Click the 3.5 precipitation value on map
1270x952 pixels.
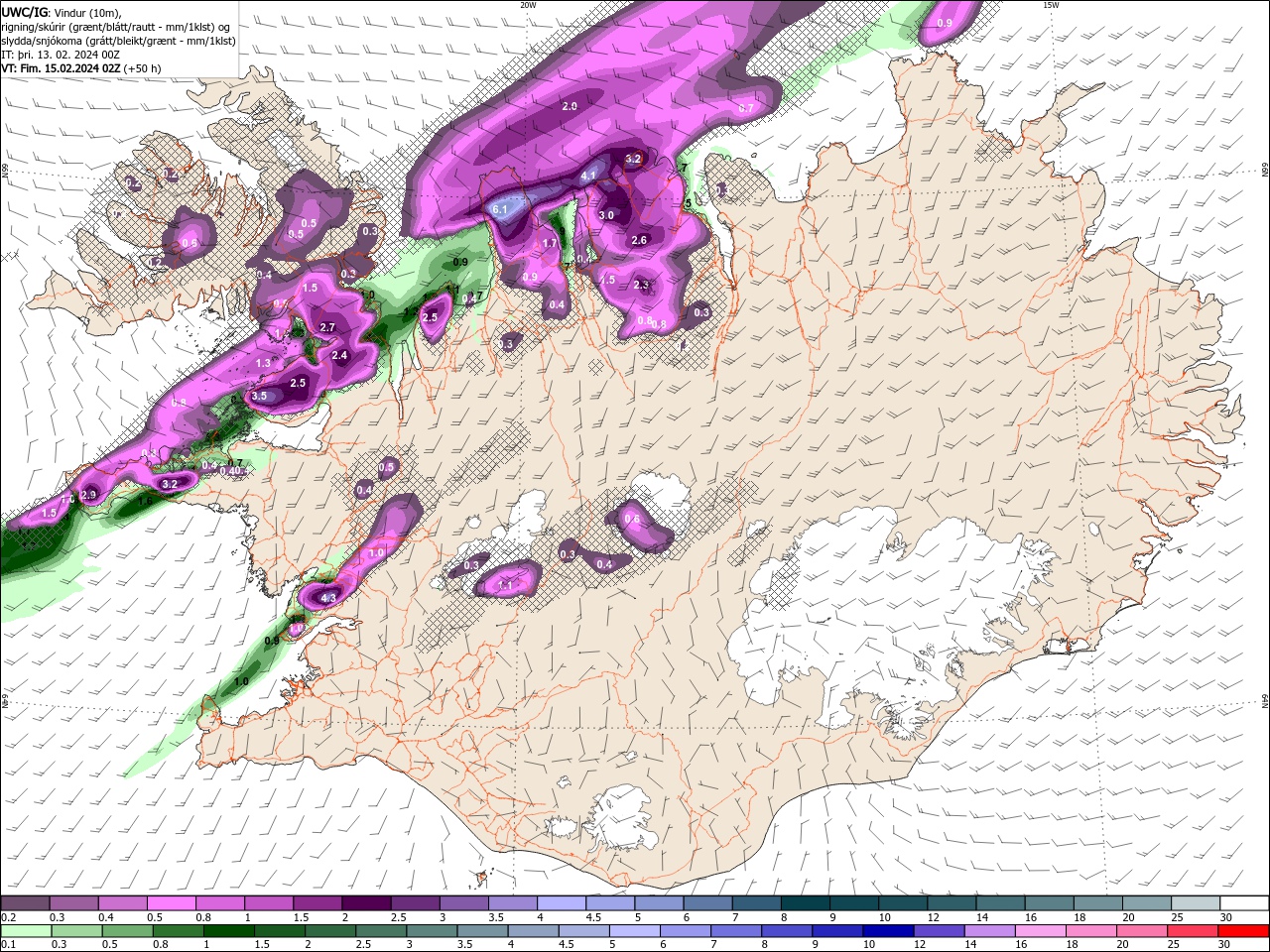pos(259,396)
